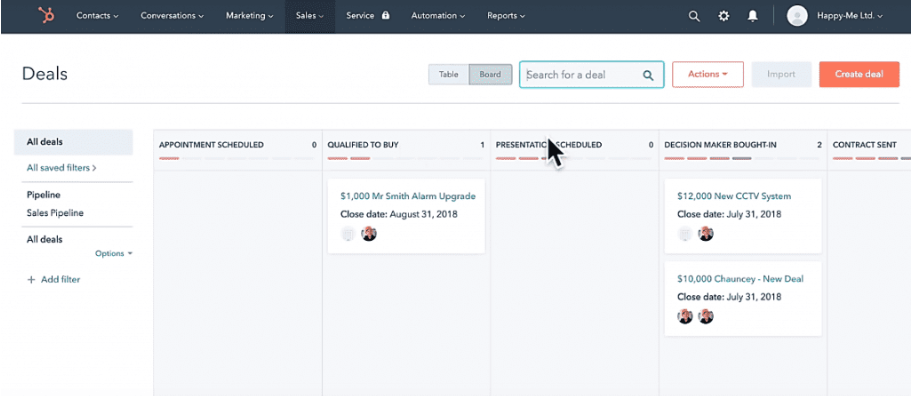Screen dimensions: 912x396
Task: Open $10,000 Chauncey - New Deal
Action: 740,279
